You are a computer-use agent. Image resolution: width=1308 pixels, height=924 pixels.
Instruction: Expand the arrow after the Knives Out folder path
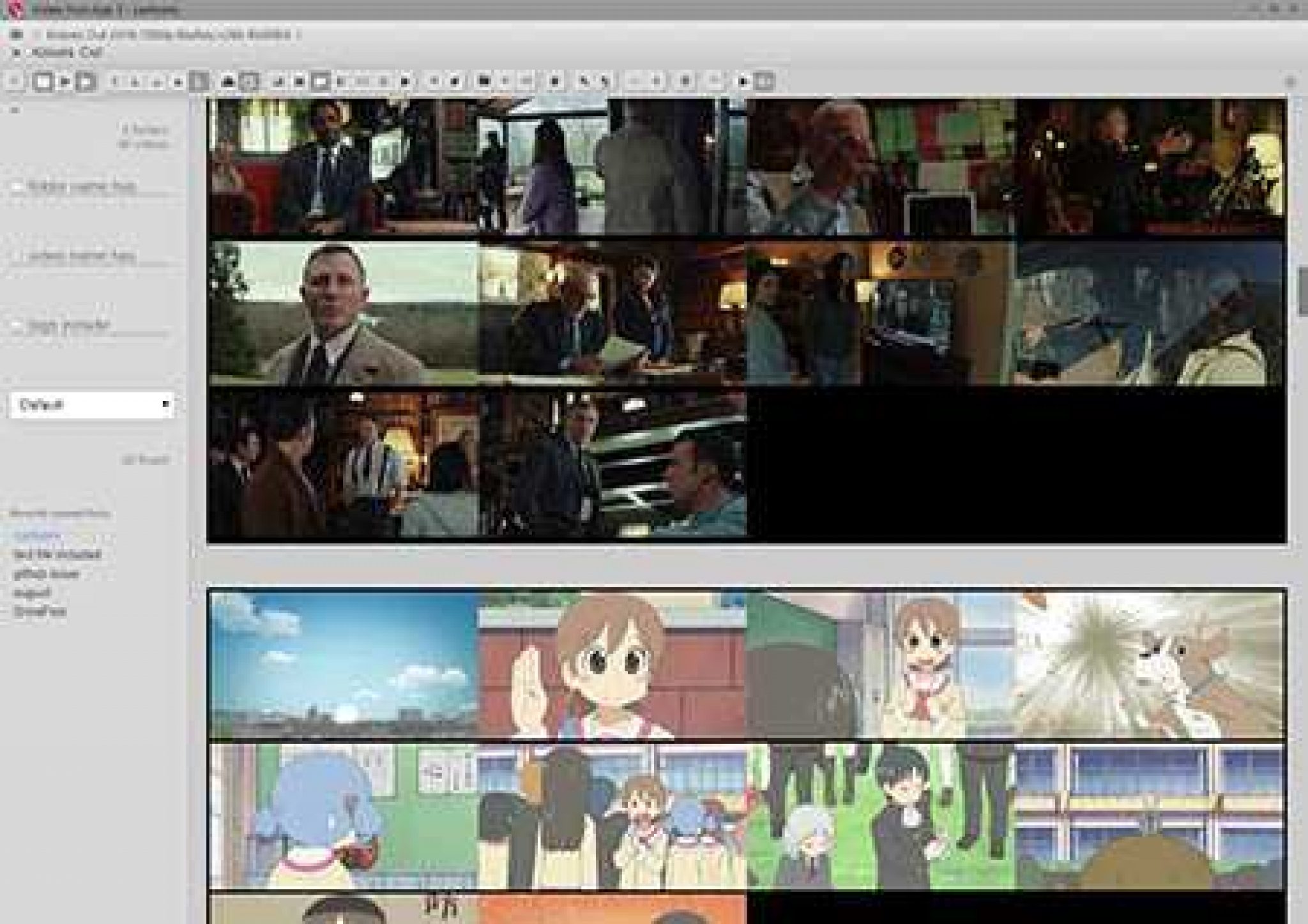point(298,34)
